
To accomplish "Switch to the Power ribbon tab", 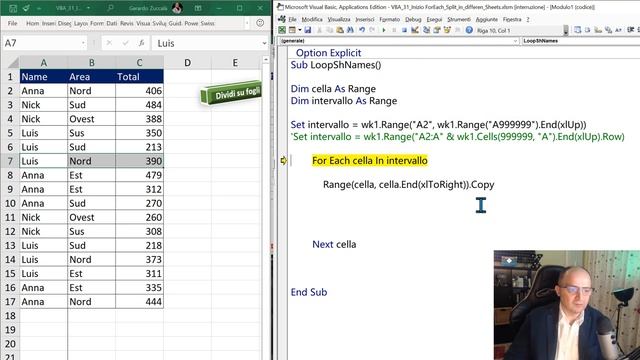I will (191, 23).
